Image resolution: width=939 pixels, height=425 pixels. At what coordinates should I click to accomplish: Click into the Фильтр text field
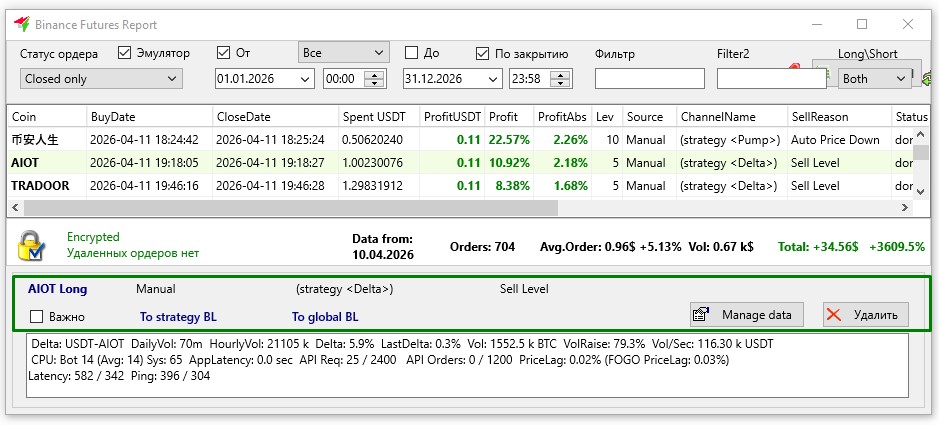pos(649,79)
